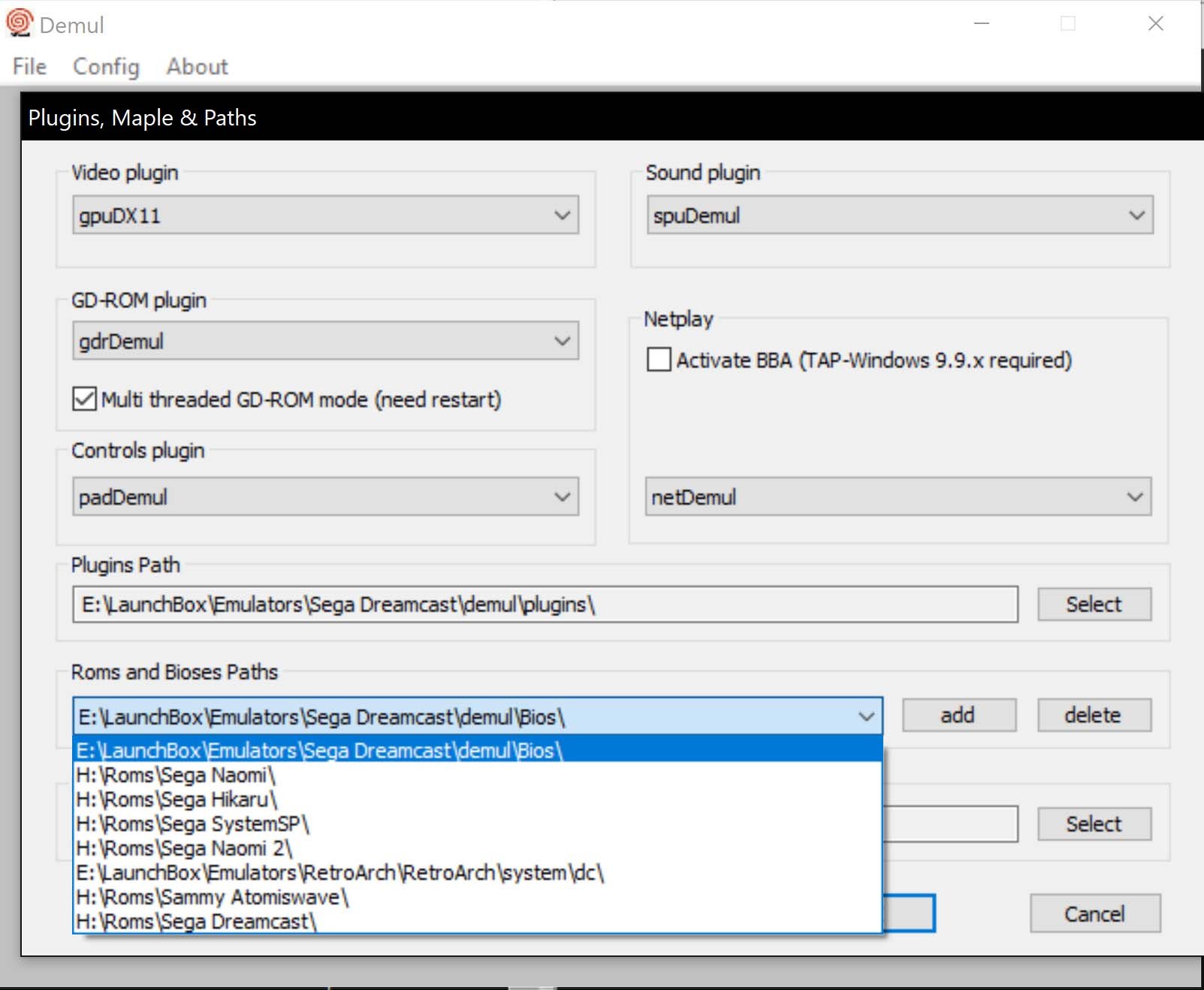Select H:\Roms\Sega Hikaru\ path entry
Image resolution: width=1204 pixels, height=990 pixels.
coord(478,799)
